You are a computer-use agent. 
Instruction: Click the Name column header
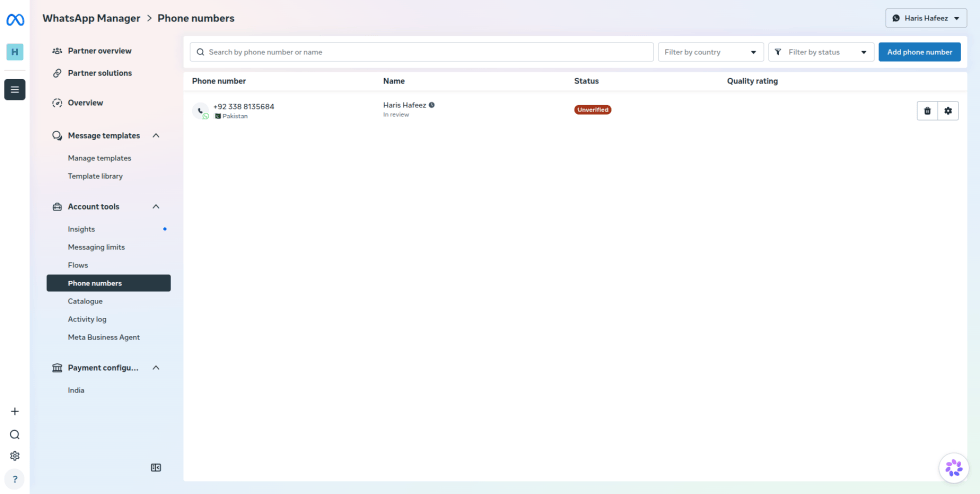click(x=394, y=81)
